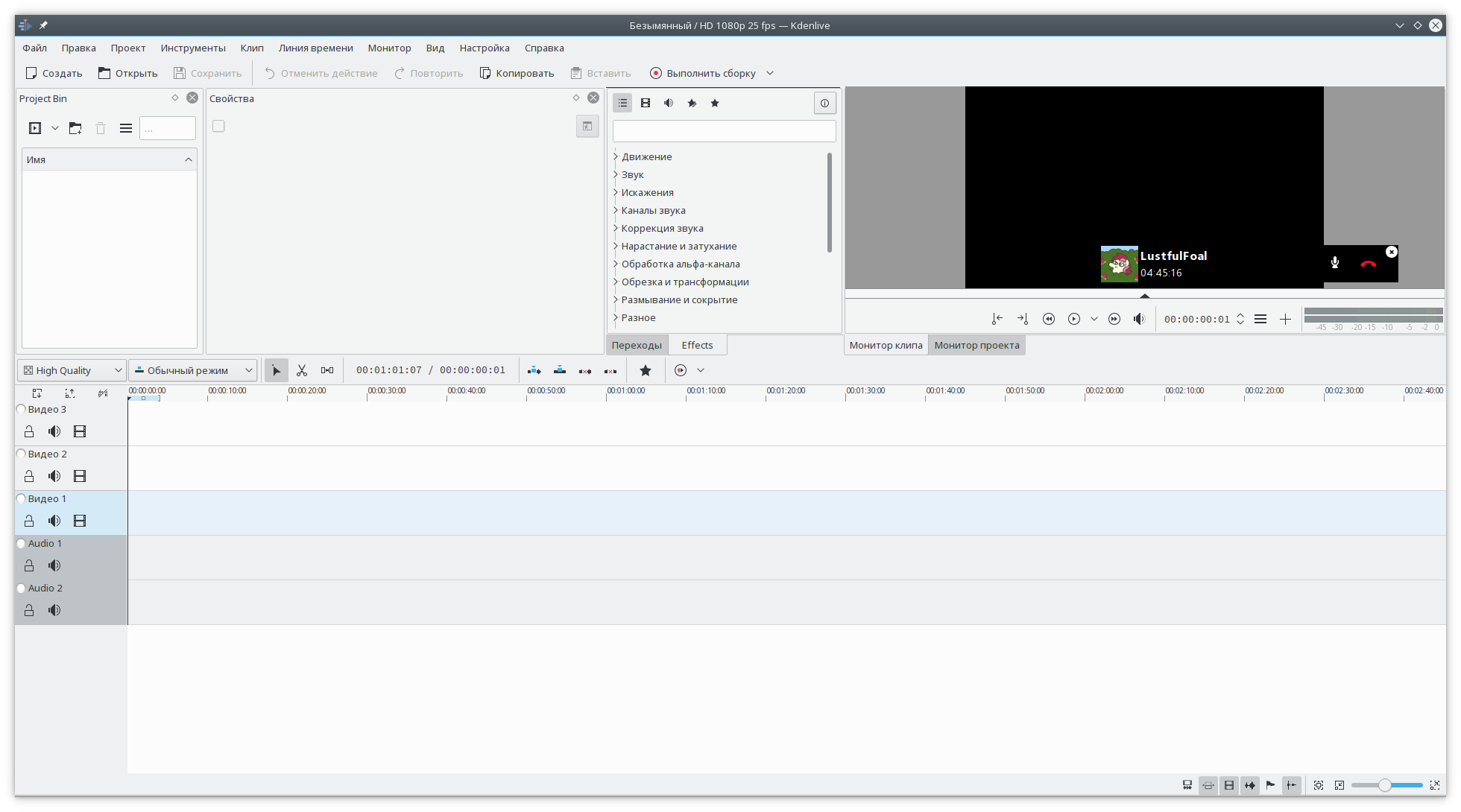Click favorite effects star in timeline toolbar

point(646,370)
